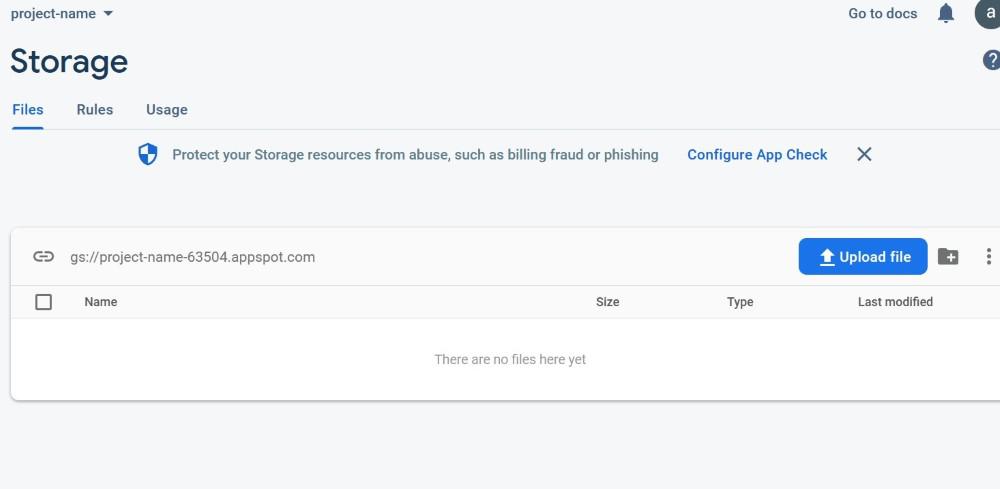The width and height of the screenshot is (1000, 489).
Task: Open the account avatar menu
Action: click(989, 14)
